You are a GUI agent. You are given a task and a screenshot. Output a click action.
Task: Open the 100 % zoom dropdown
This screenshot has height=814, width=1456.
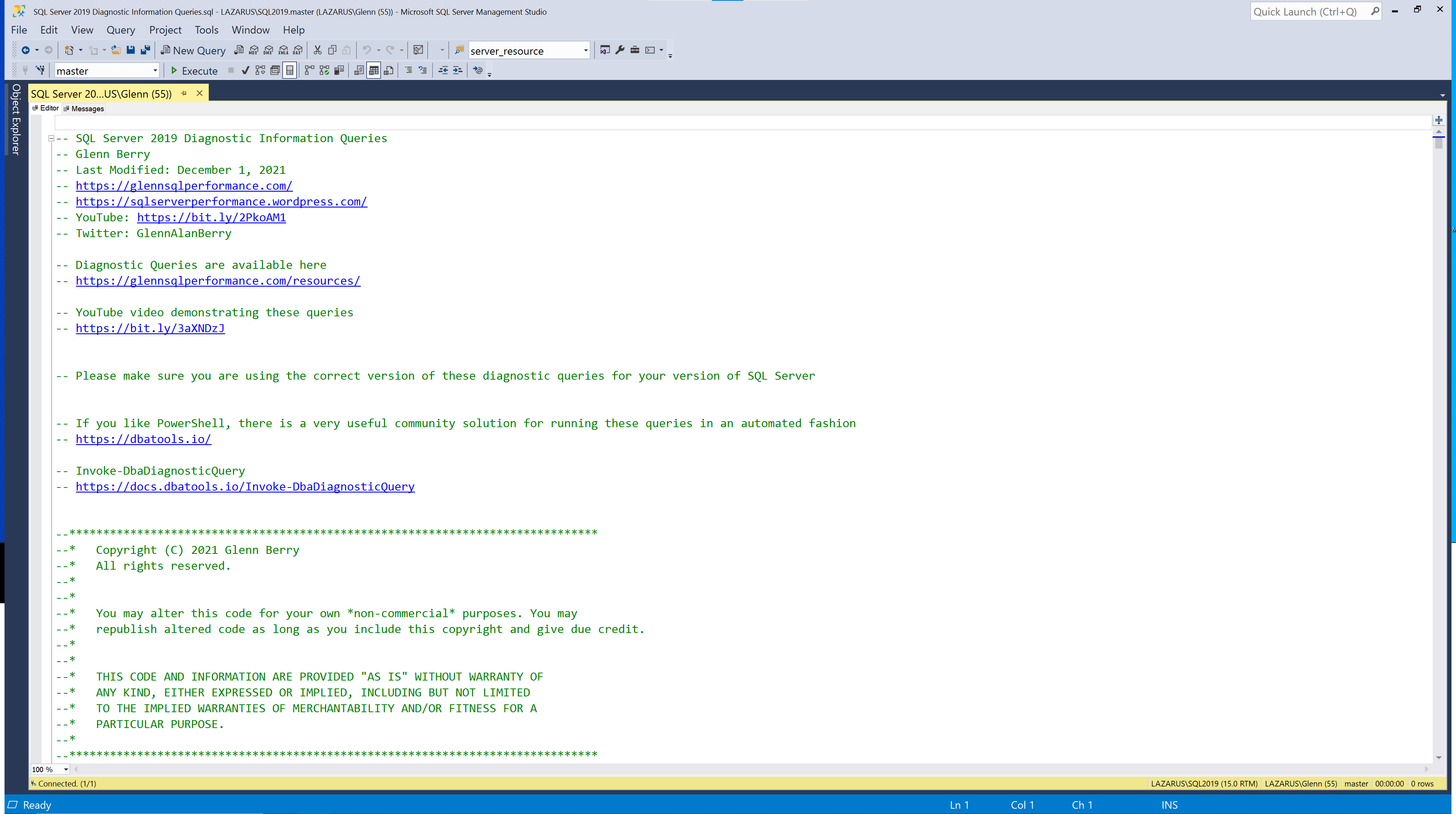tap(66, 769)
